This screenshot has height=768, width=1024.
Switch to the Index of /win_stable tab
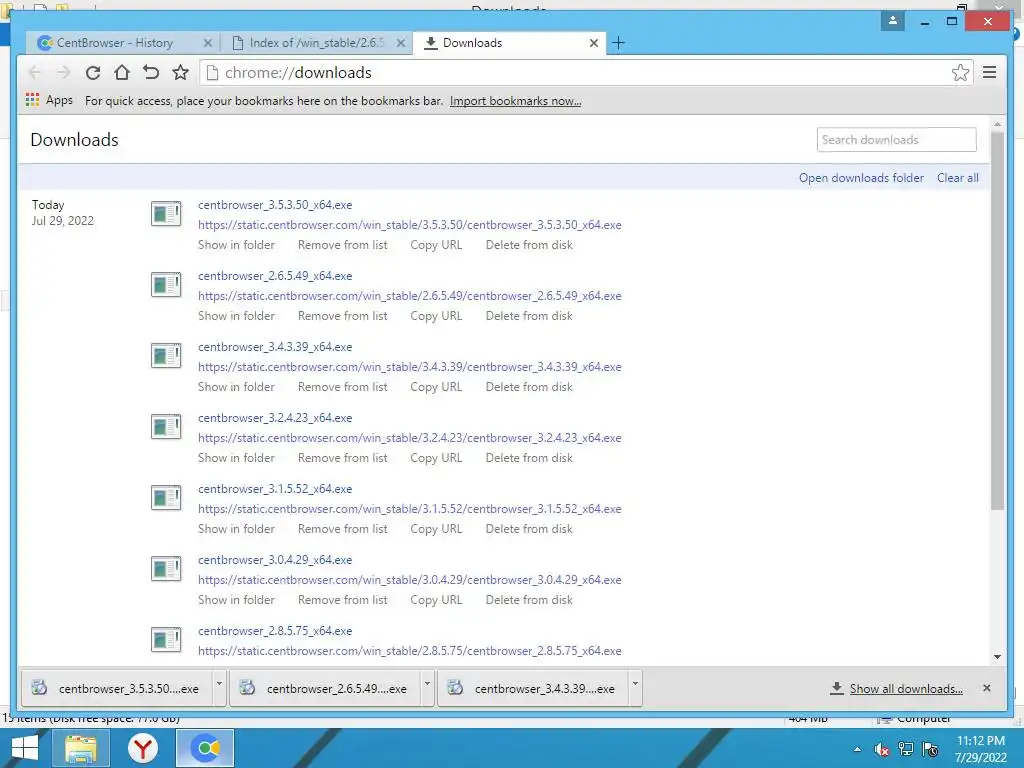coord(317,43)
